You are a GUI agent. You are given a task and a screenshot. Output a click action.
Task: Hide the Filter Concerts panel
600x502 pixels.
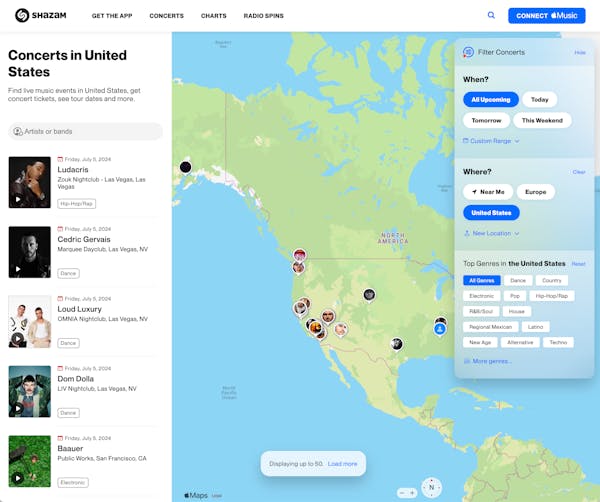[x=580, y=52]
